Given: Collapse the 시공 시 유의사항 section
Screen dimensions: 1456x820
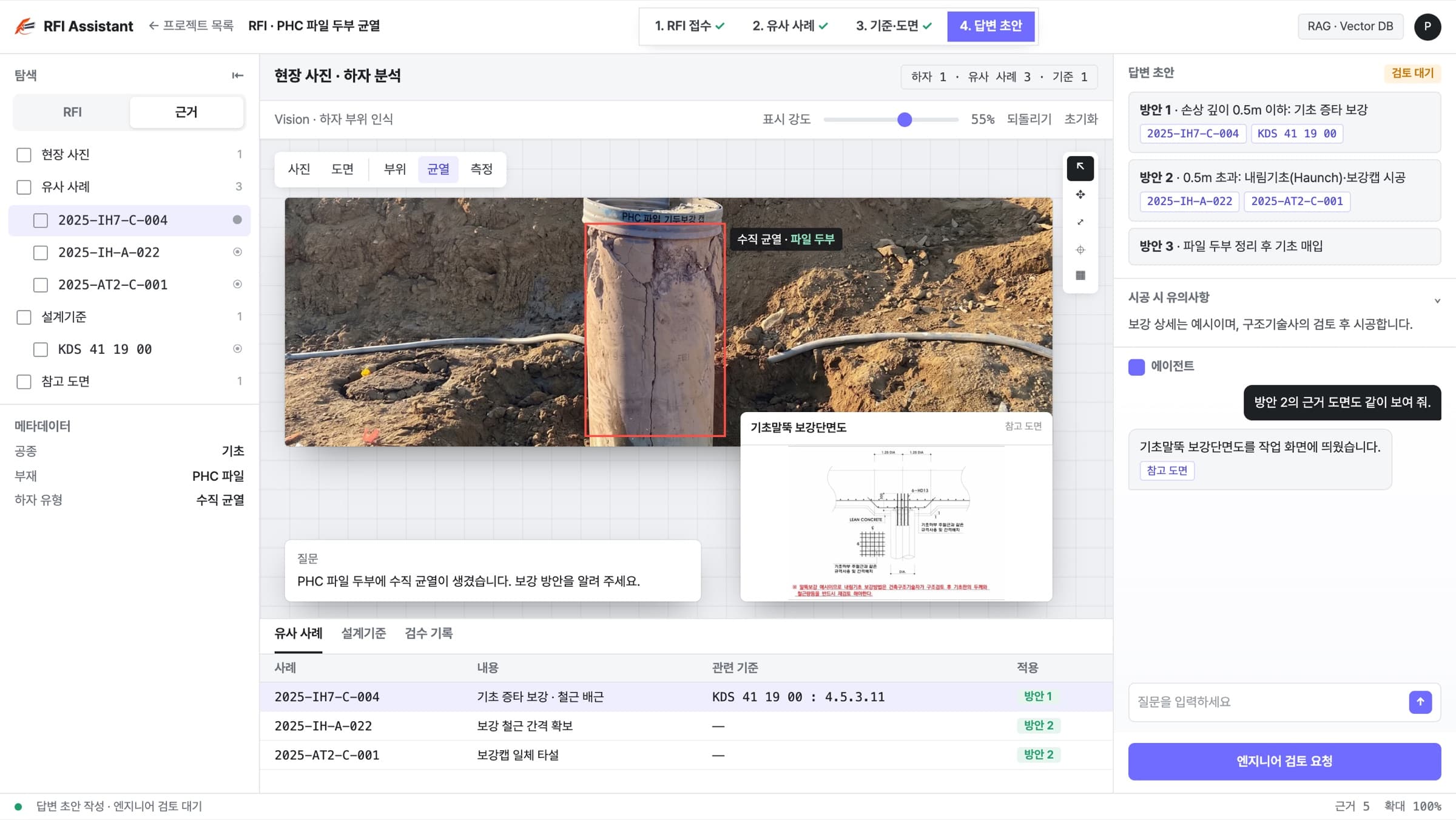Looking at the screenshot, I should (x=1437, y=300).
